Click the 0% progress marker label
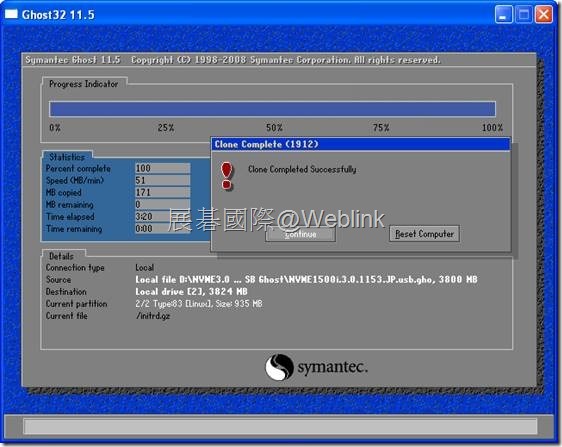This screenshot has width=562, height=447. coord(55,128)
